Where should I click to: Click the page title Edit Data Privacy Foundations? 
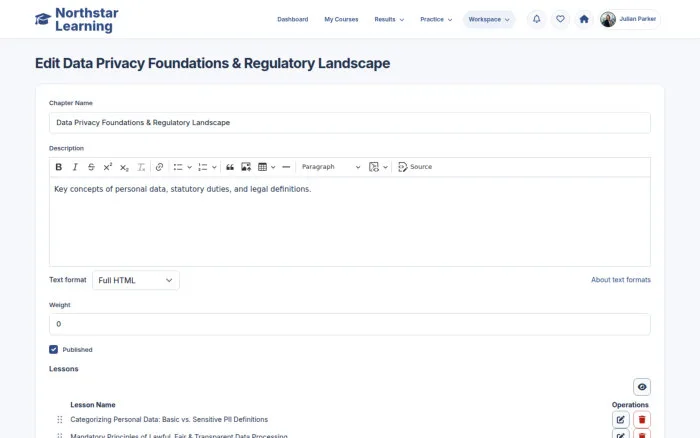212,63
